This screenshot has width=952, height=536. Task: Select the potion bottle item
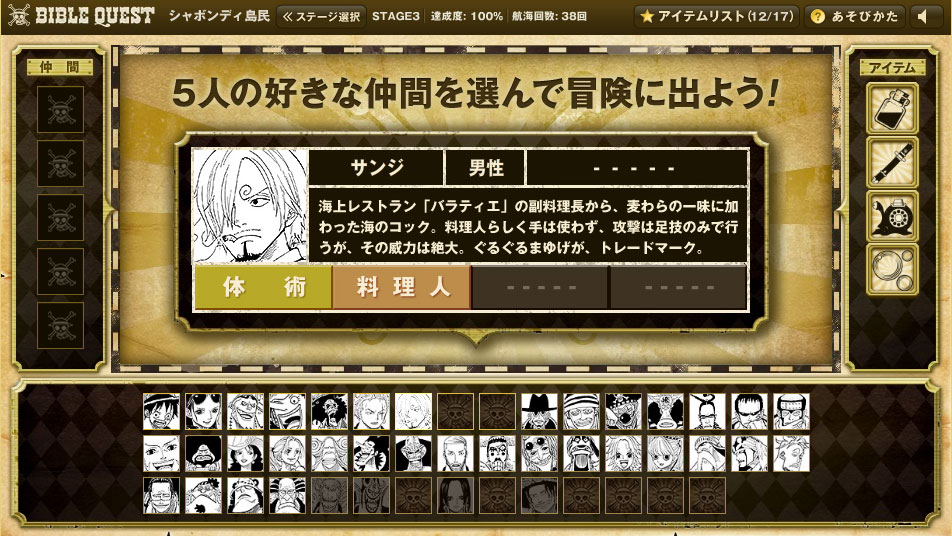coord(892,108)
